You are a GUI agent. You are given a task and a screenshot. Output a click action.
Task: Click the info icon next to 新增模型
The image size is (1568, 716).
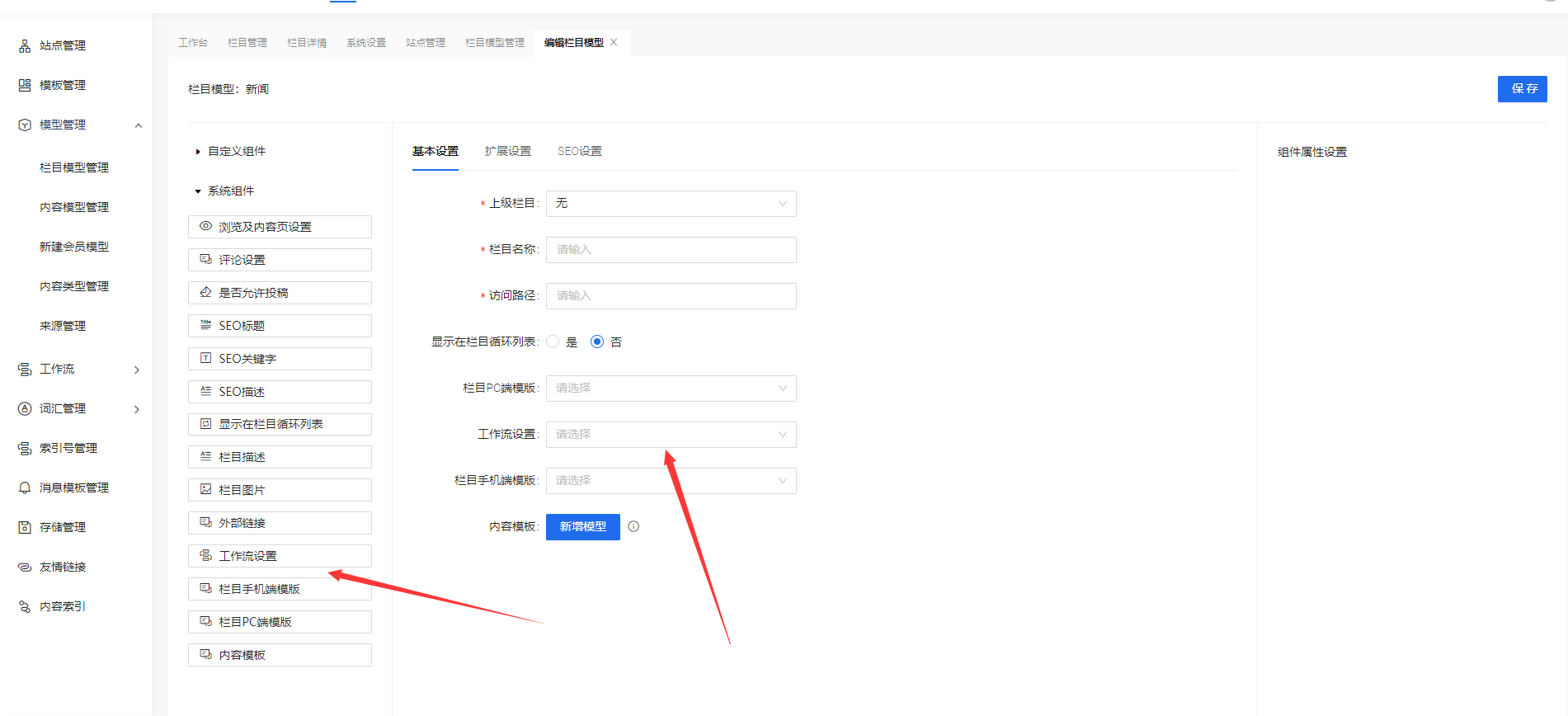[633, 526]
